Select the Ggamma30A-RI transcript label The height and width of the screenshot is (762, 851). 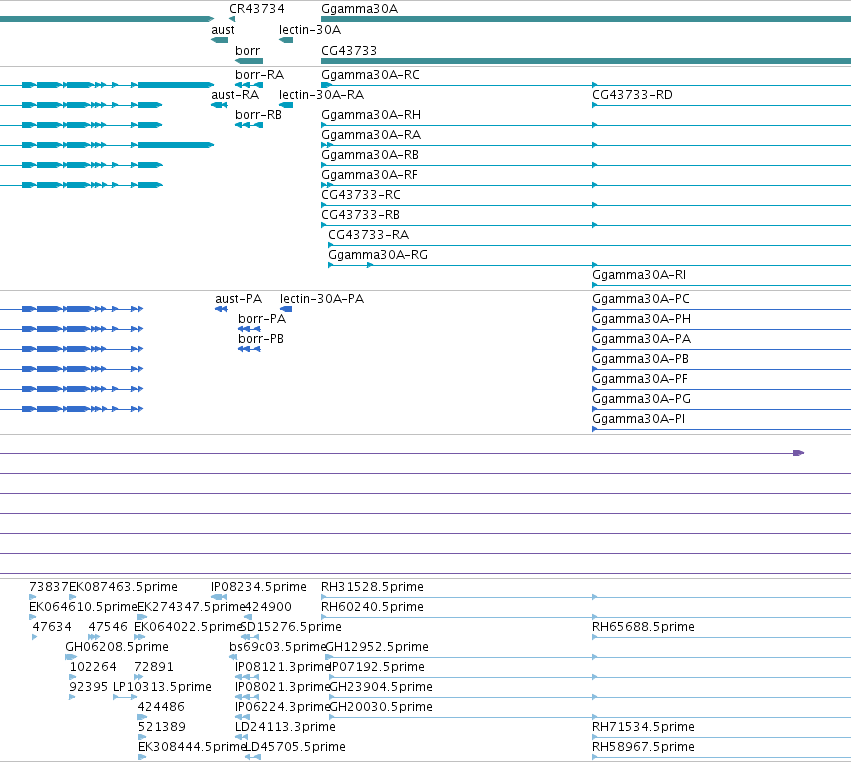(x=639, y=275)
